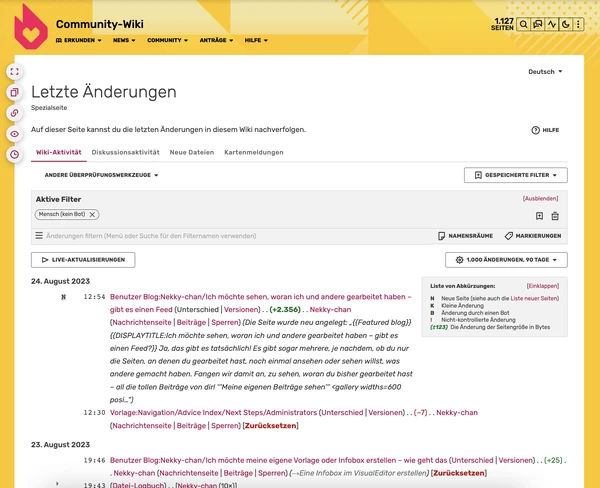Click the Namensräume filter button
The image size is (600, 488).
tap(465, 236)
